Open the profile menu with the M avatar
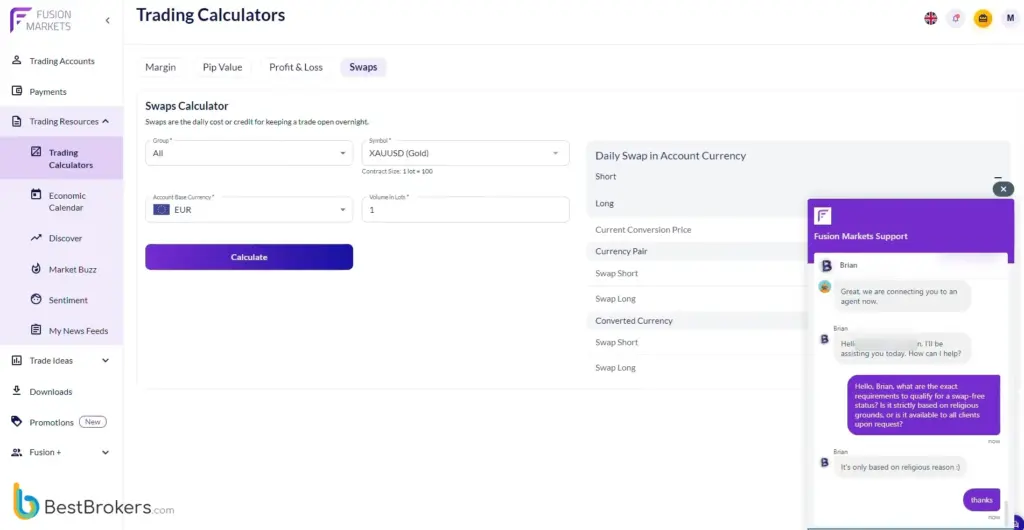The width and height of the screenshot is (1024, 530). pos(1010,18)
